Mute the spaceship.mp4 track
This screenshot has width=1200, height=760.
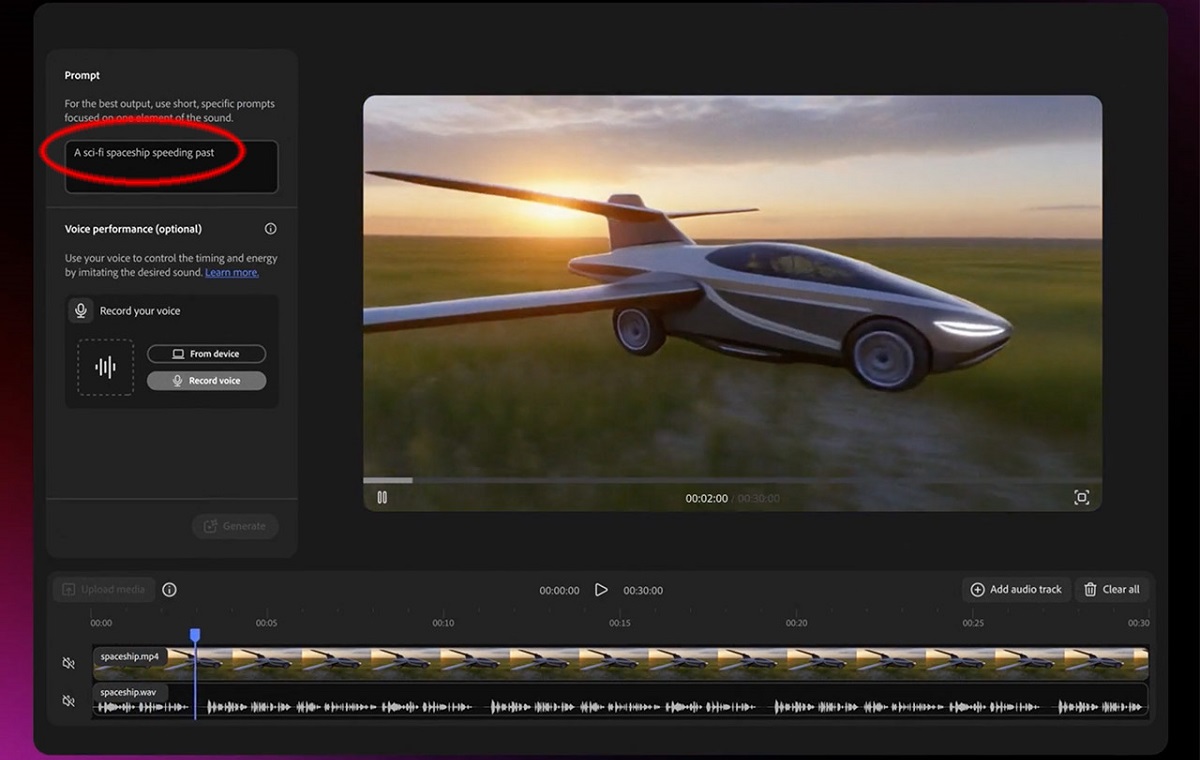69,663
